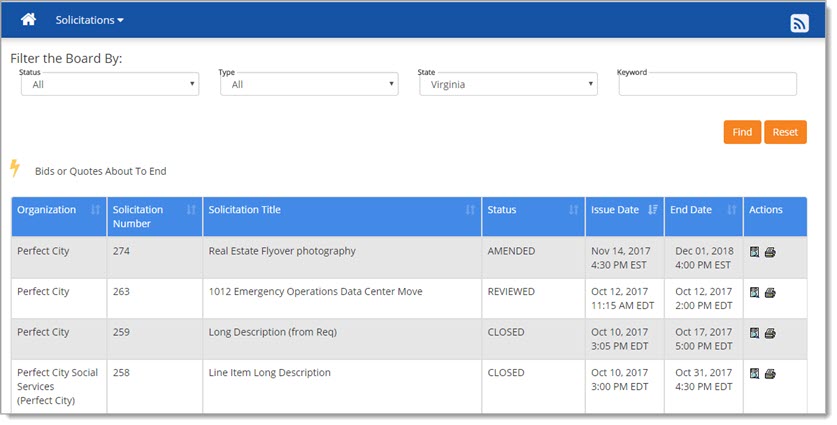Sort by Issue Date column arrows

click(x=653, y=209)
